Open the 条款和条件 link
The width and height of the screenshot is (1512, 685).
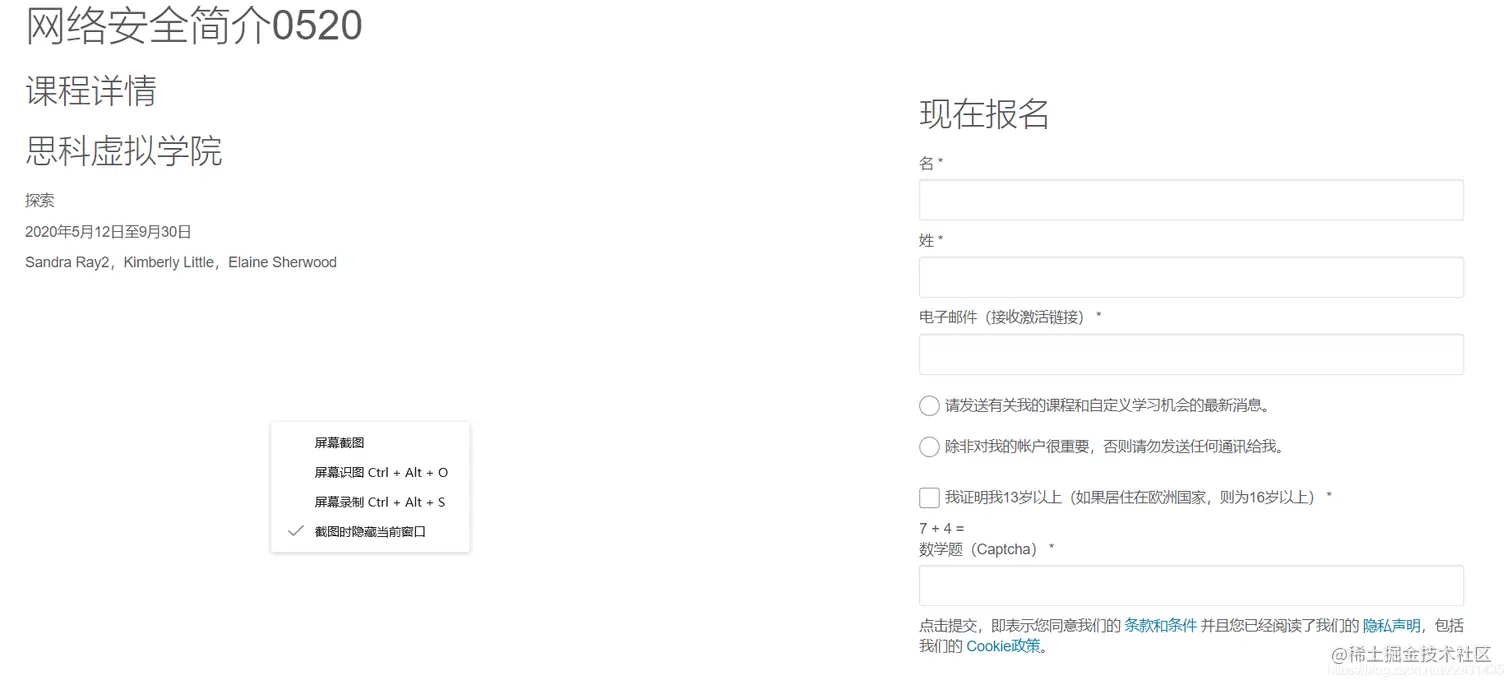(1160, 625)
